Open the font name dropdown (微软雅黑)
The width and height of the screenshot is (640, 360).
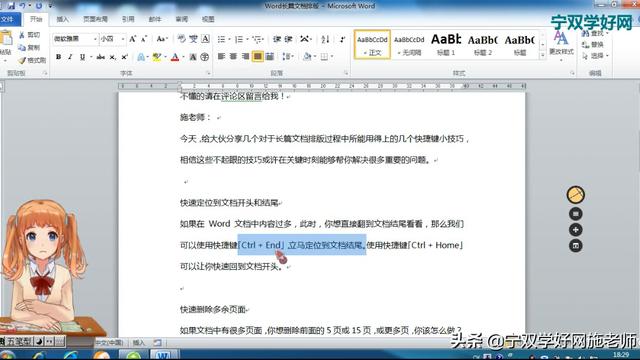tap(95, 39)
